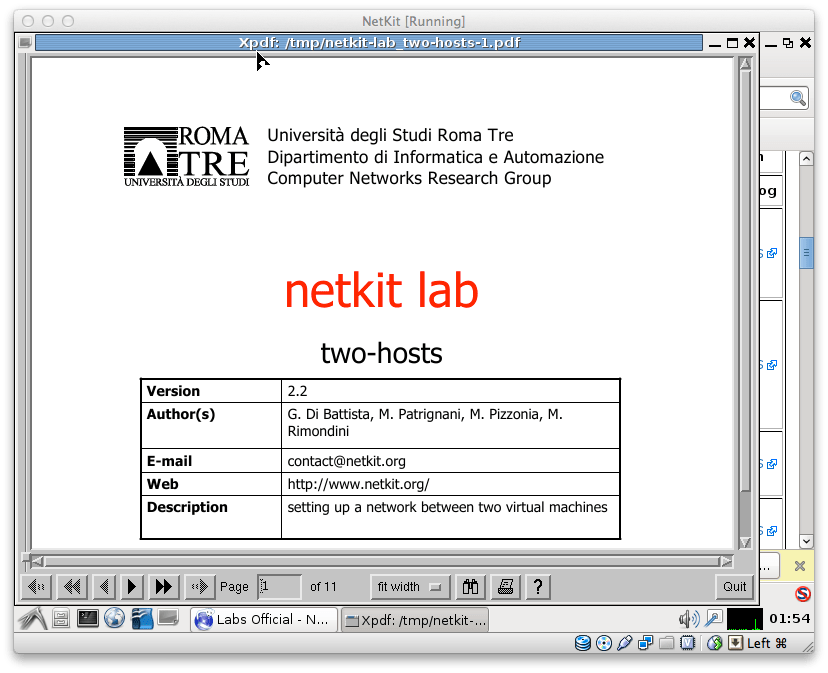Dismiss the yellow notification bar in the browser
The width and height of the screenshot is (828, 673).
(799, 566)
